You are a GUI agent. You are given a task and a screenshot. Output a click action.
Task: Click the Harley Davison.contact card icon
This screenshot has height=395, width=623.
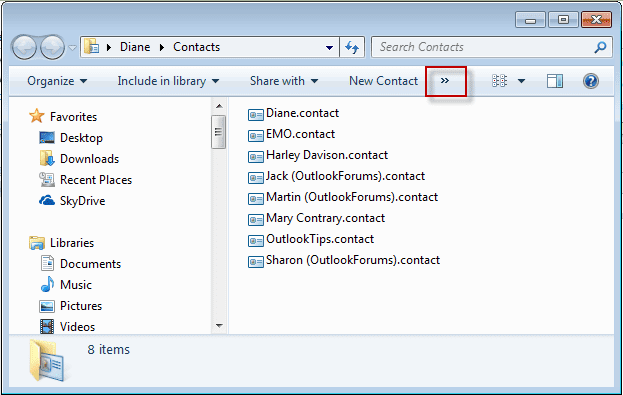(x=255, y=157)
